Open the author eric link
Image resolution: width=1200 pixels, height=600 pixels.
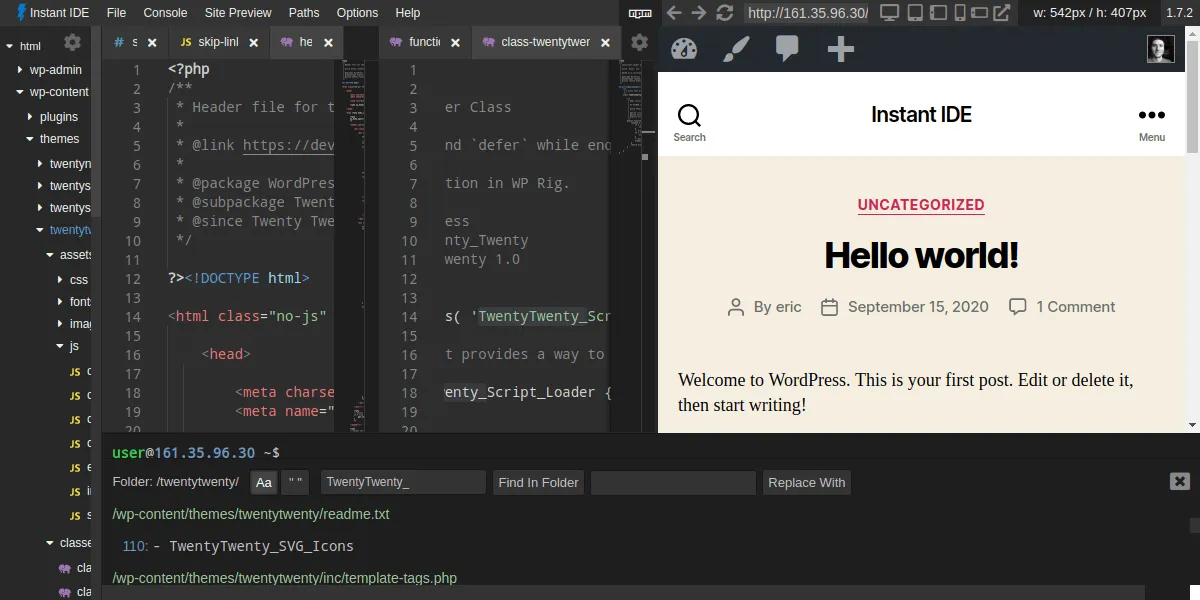click(789, 307)
